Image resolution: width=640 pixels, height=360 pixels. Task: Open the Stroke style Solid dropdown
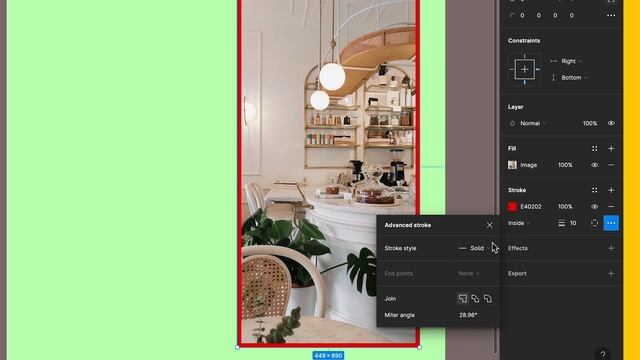(474, 248)
